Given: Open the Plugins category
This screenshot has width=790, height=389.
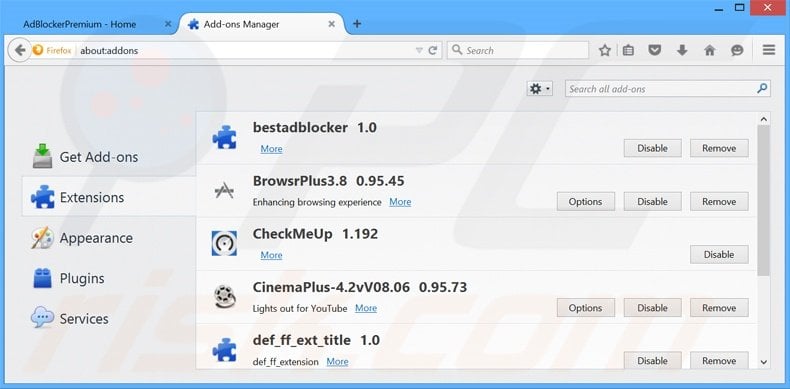Looking at the screenshot, I should [x=108, y=278].
